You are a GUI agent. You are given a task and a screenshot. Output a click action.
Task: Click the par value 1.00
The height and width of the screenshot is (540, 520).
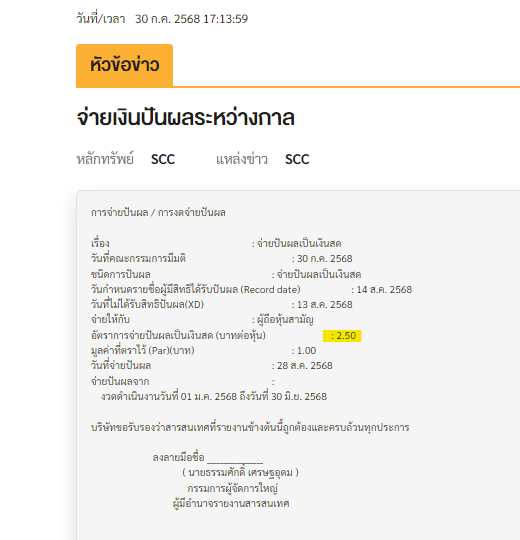306,351
